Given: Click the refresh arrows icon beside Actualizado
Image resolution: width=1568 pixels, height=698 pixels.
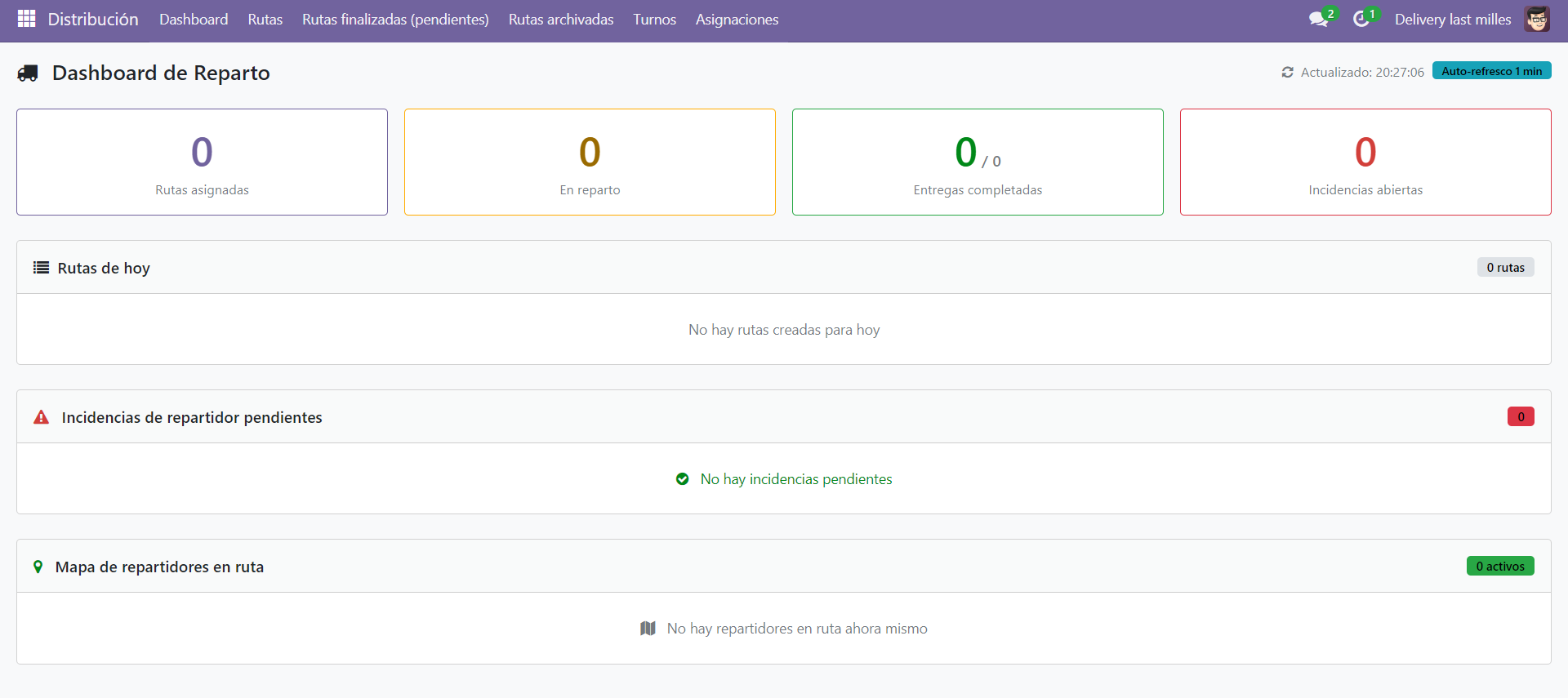Looking at the screenshot, I should (1287, 73).
